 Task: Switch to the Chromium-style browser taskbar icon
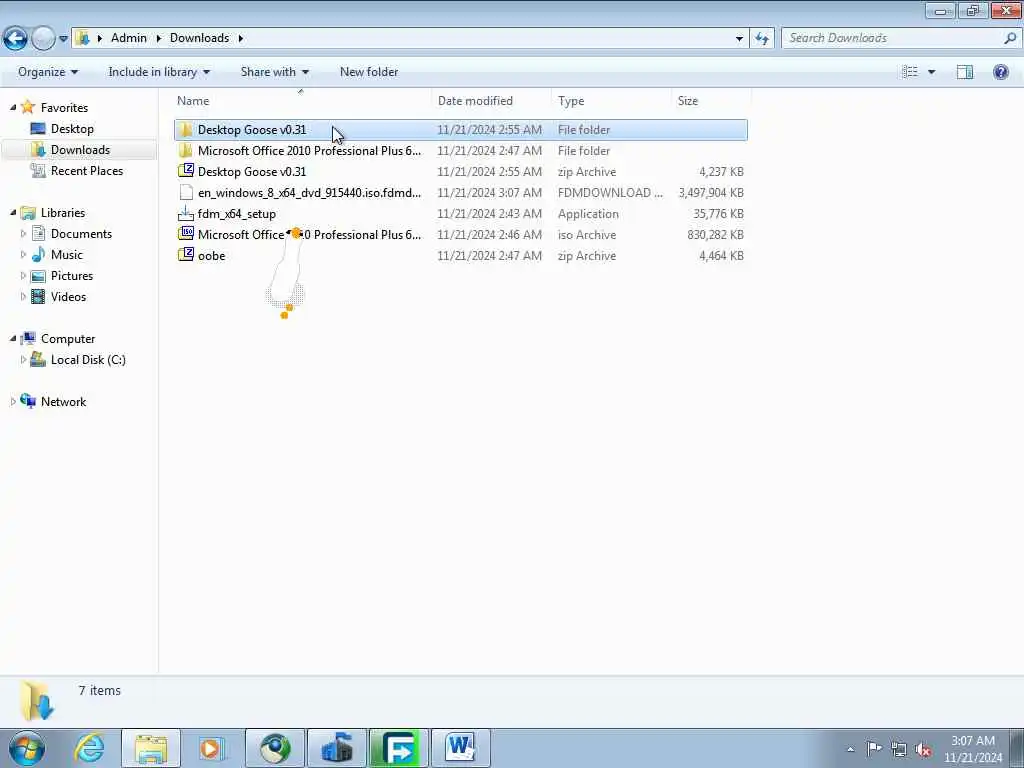coord(275,748)
